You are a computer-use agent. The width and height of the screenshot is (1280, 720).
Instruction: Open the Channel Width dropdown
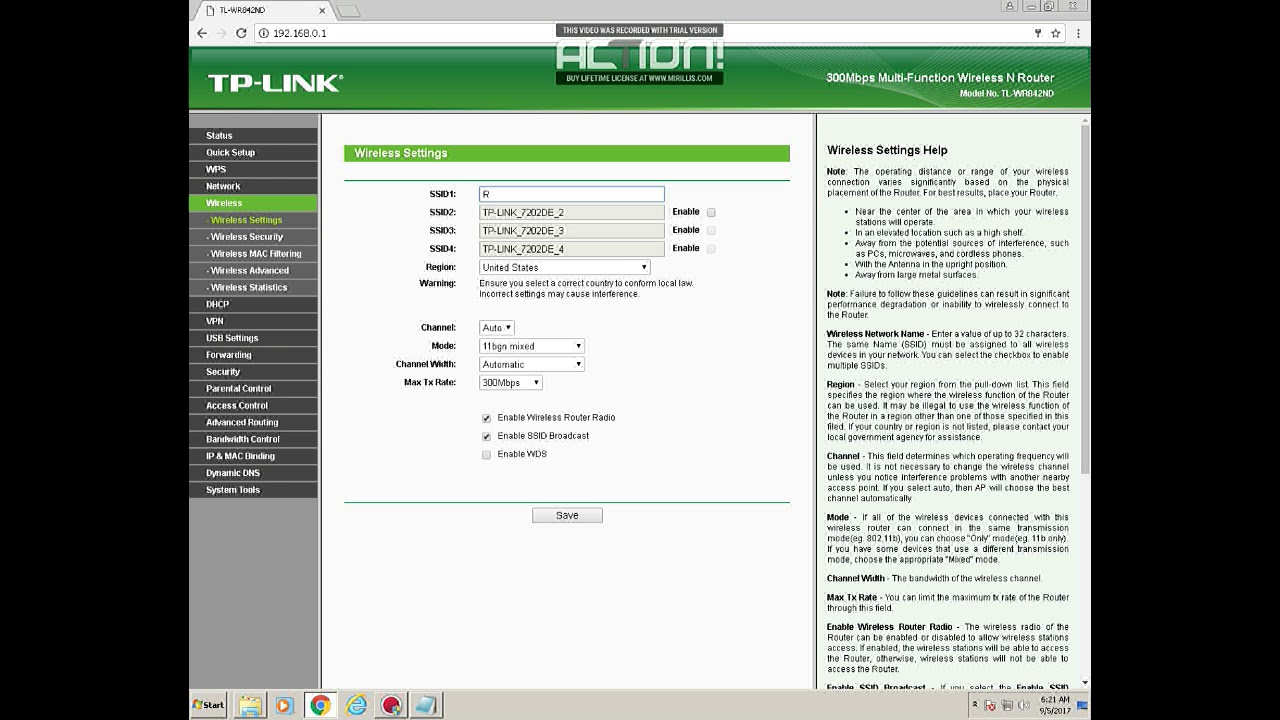tap(532, 364)
